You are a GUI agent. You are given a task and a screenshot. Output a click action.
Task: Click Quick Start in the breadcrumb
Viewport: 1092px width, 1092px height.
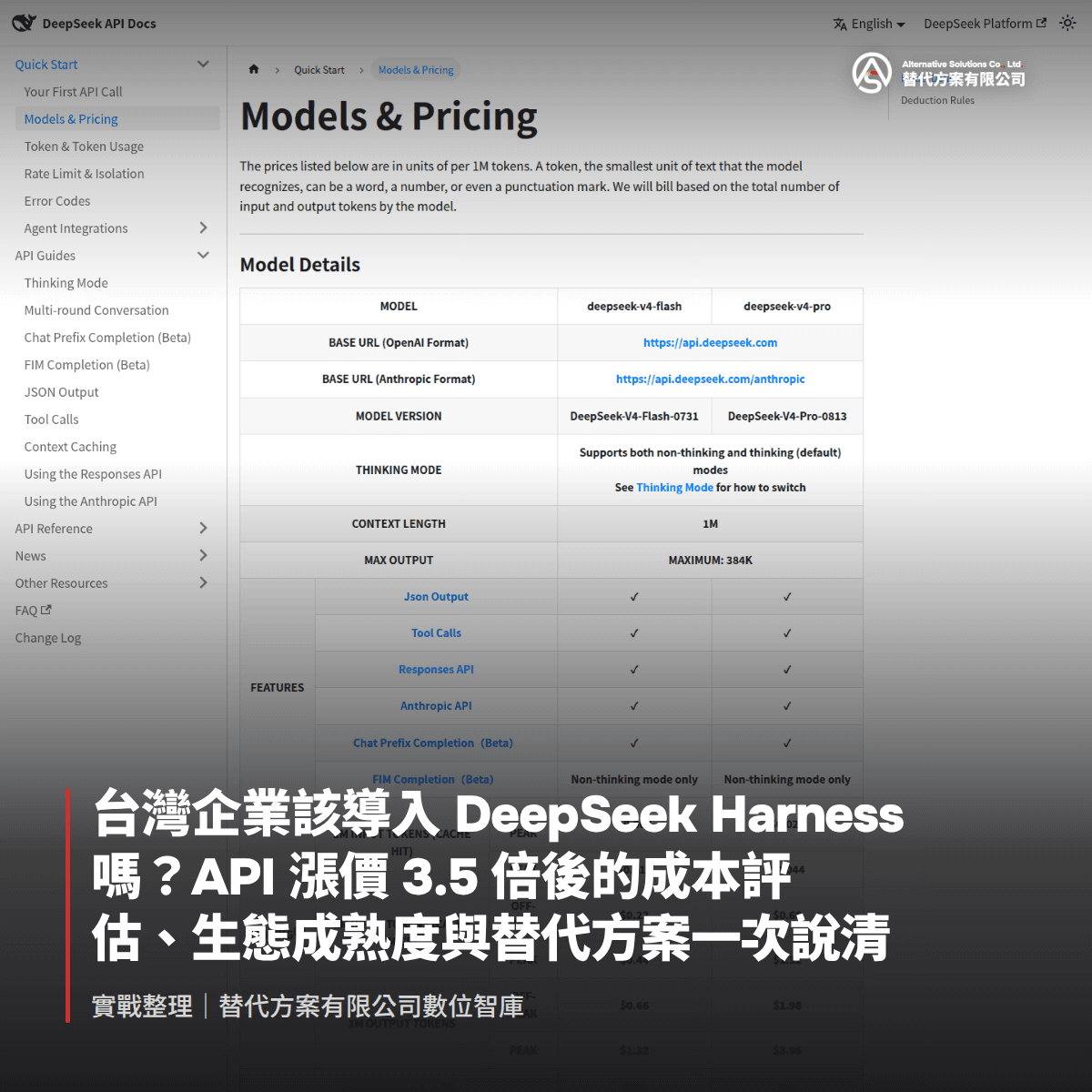pyautogui.click(x=319, y=70)
